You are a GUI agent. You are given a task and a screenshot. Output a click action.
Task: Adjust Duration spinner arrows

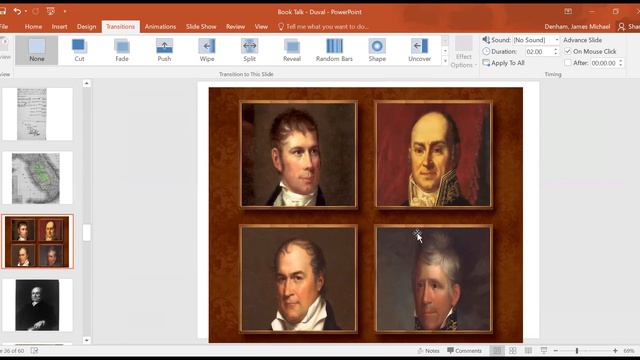pos(556,51)
